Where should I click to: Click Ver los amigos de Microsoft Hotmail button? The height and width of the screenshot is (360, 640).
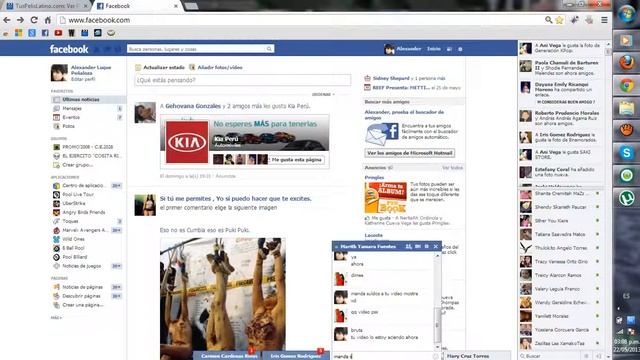coord(409,153)
